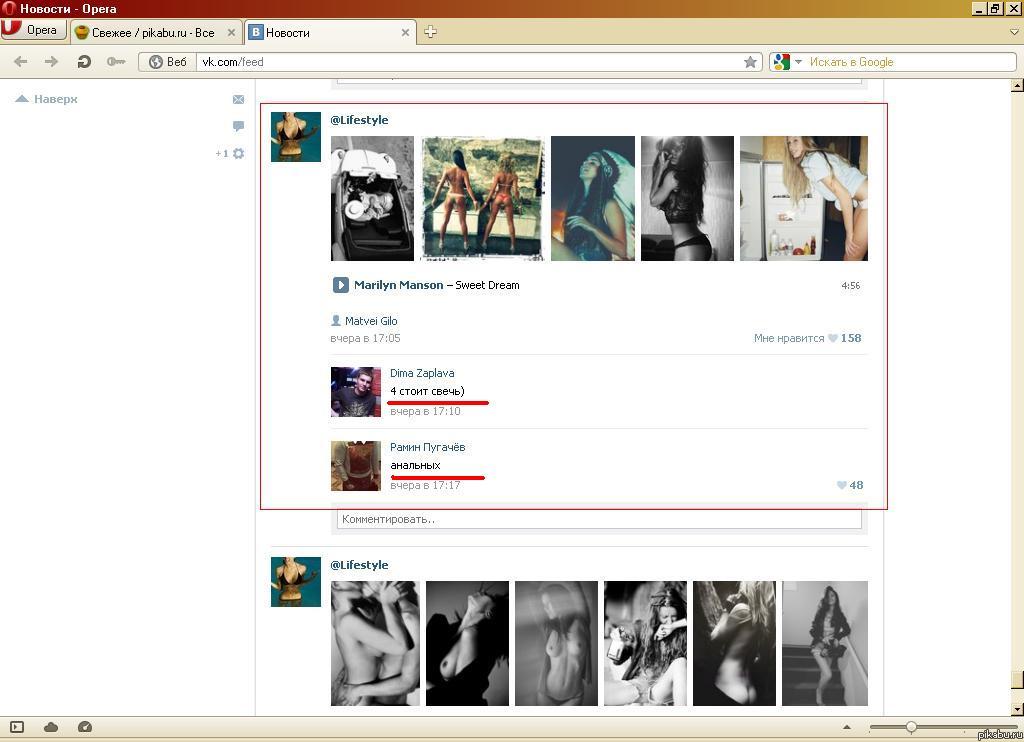The height and width of the screenshot is (742, 1024).
Task: Go back using the back arrow
Action: [21, 62]
